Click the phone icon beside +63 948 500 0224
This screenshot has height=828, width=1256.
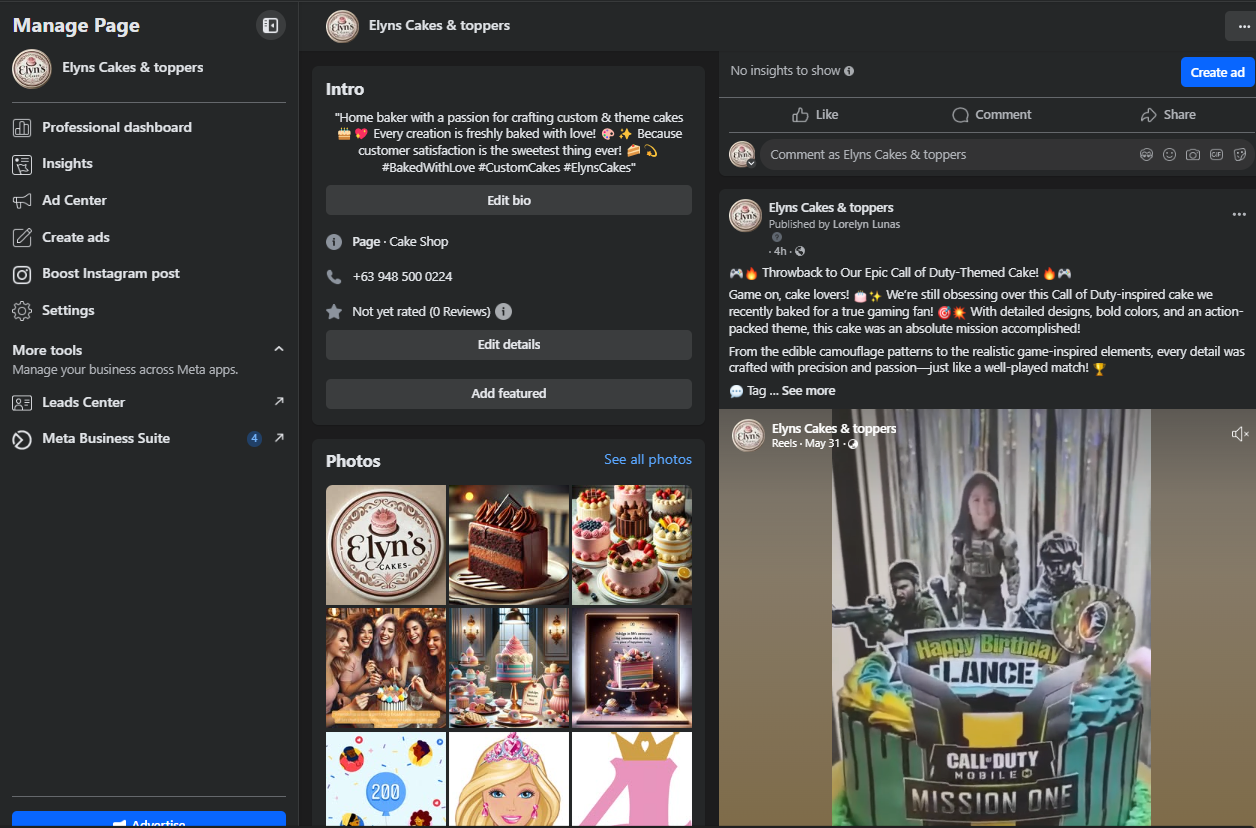coord(334,277)
